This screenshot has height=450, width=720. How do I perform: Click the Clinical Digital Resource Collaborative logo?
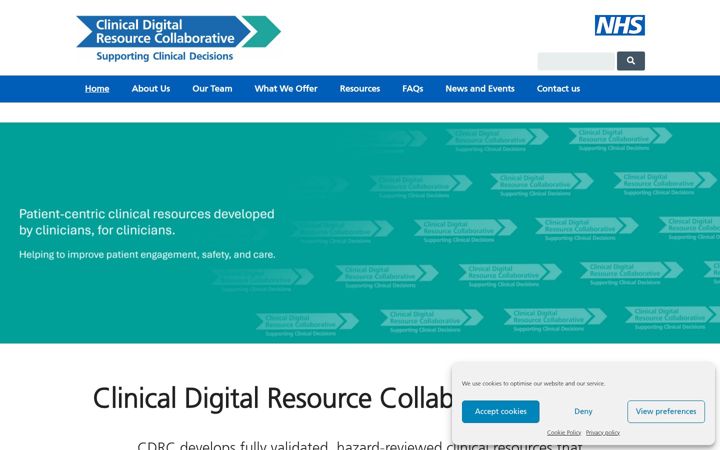[x=178, y=38]
